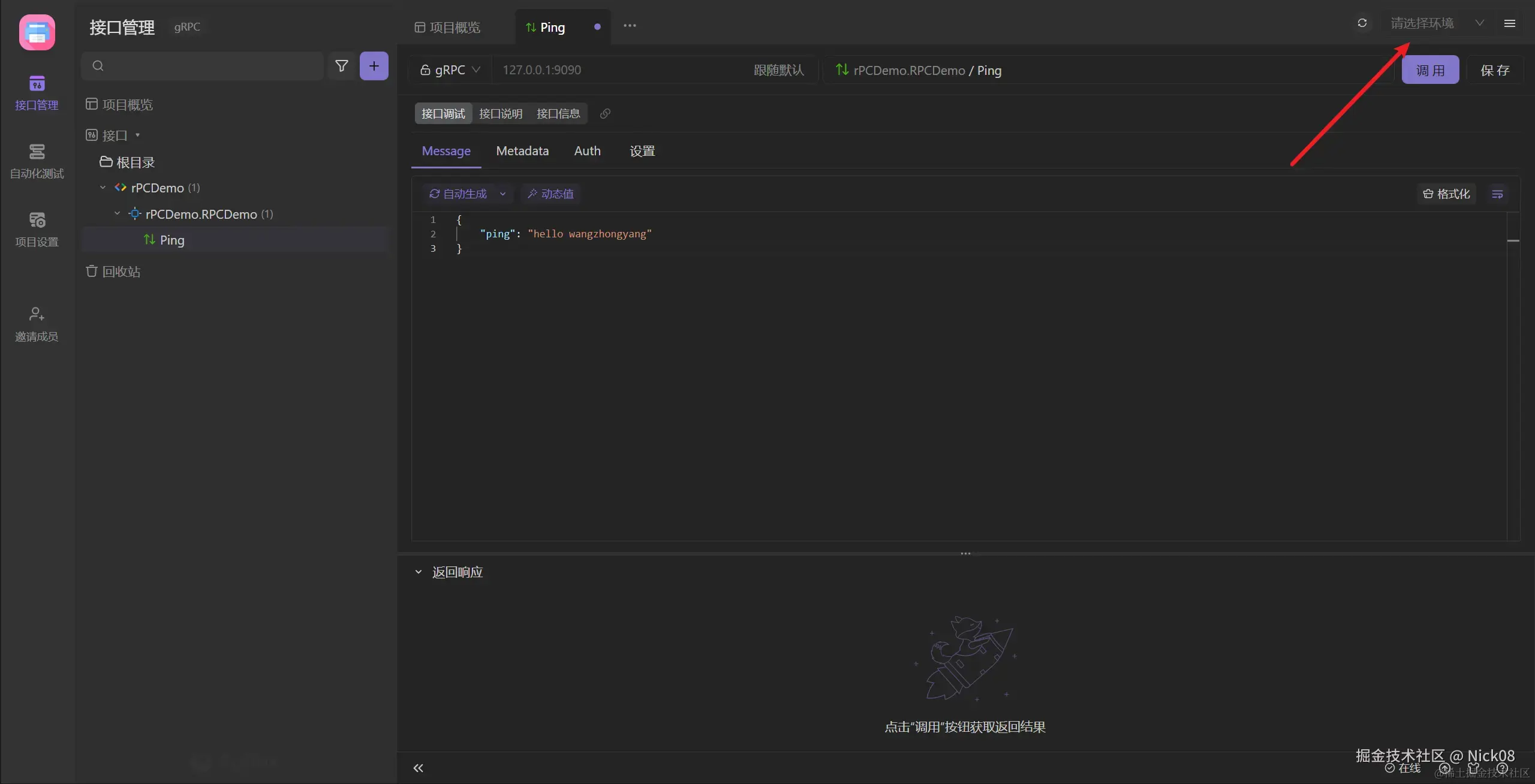Switch to the Auth tab
The height and width of the screenshot is (784, 1535).
coord(587,151)
